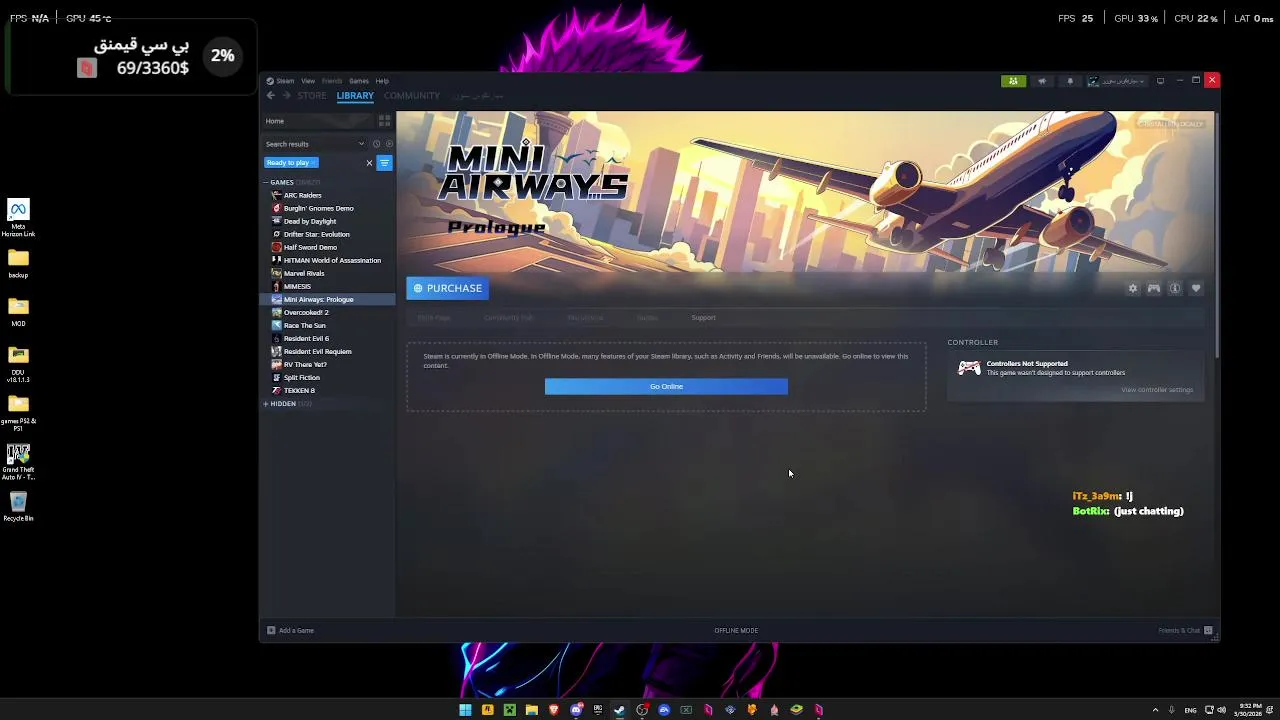This screenshot has width=1280, height=720.
Task: Open Discord from the taskbar
Action: [576, 710]
